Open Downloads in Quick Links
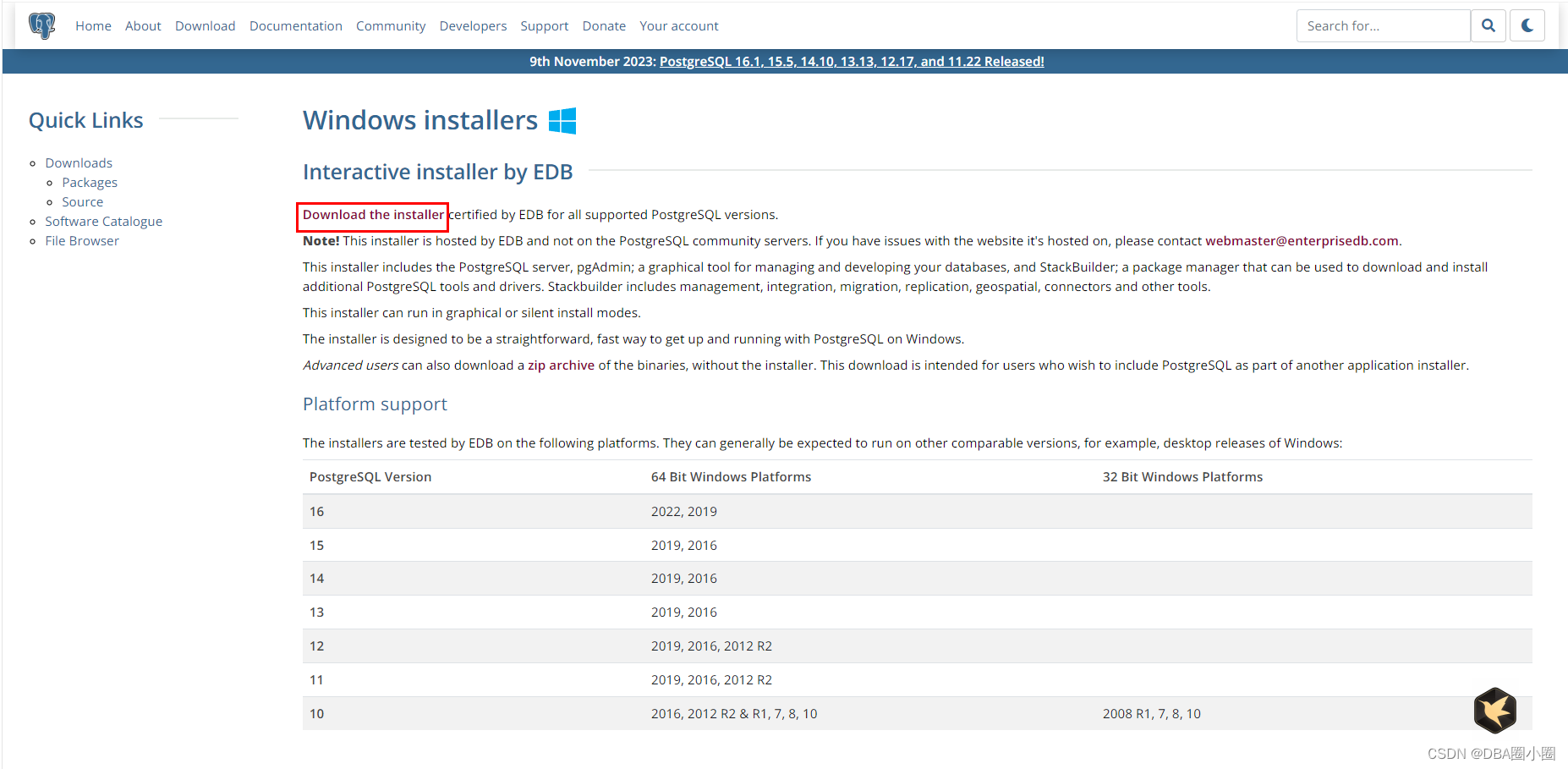 pos(79,163)
